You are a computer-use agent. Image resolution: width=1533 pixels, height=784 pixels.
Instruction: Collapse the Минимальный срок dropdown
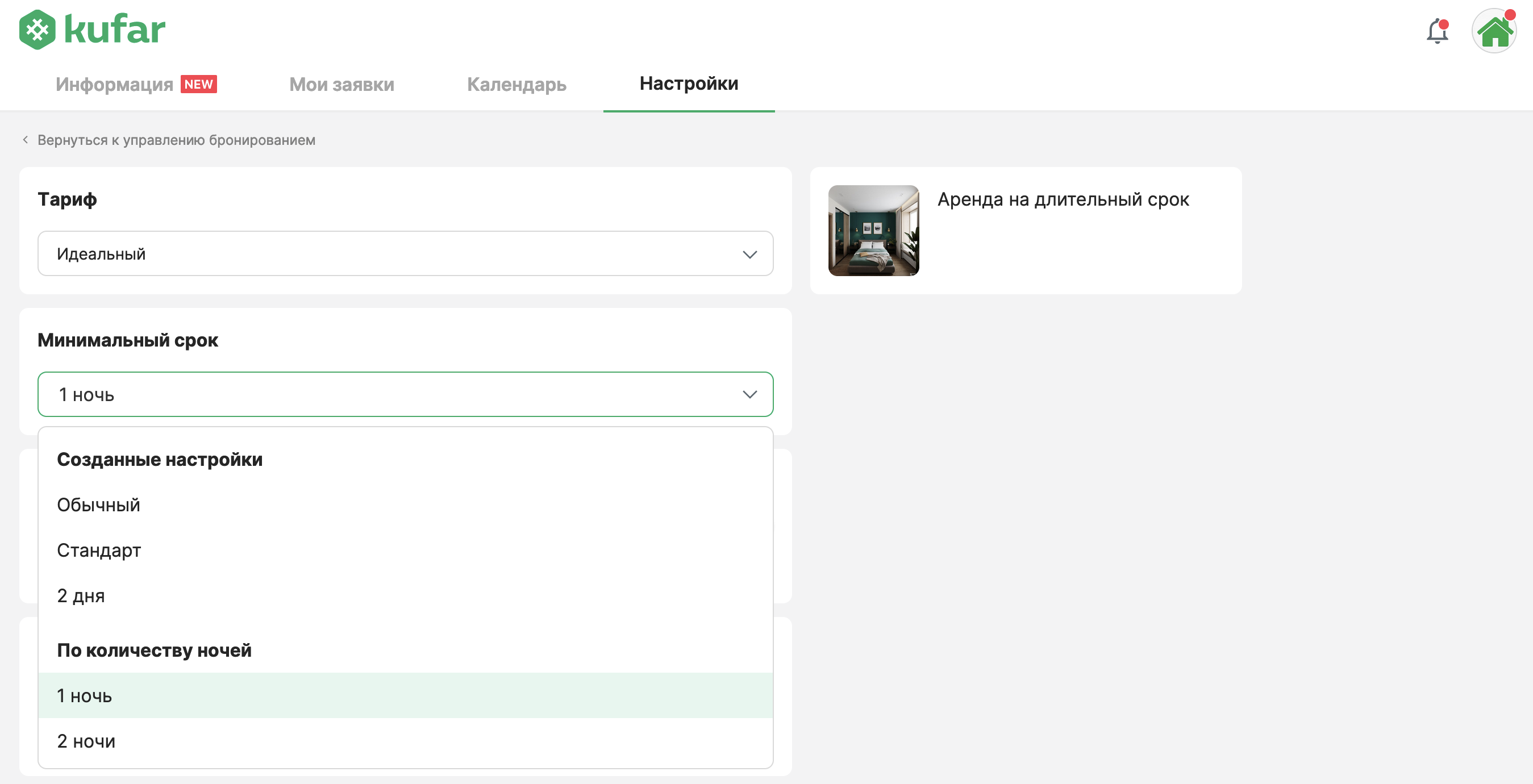tap(405, 394)
